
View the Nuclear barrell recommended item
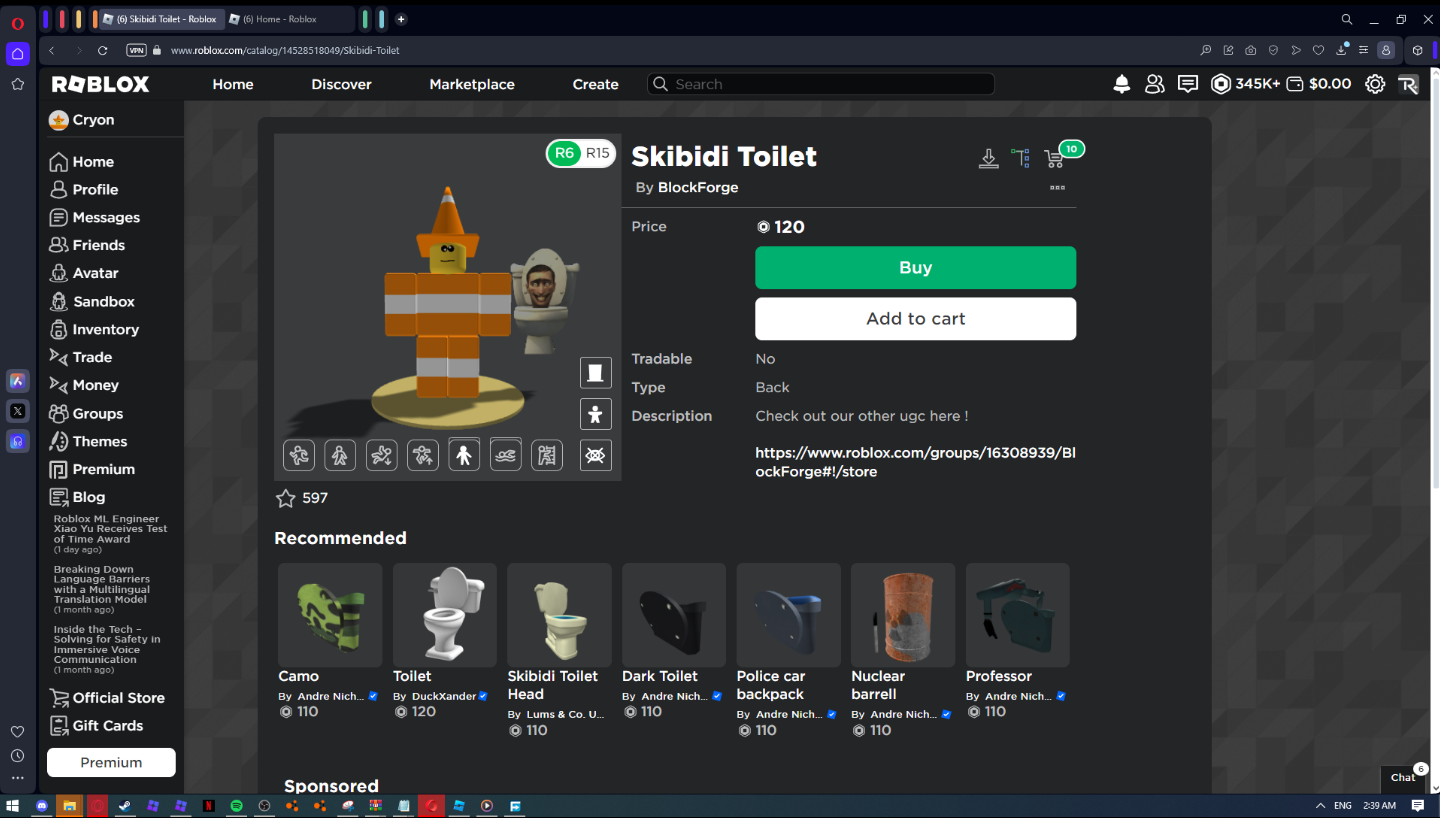click(902, 615)
